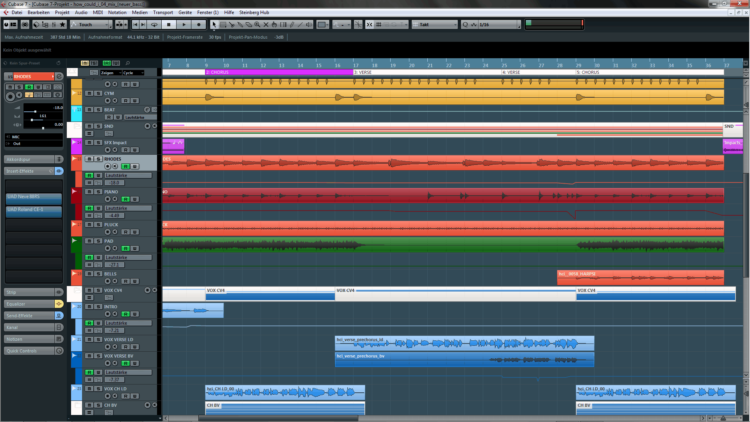The width and height of the screenshot is (750, 422).
Task: Select the Mute X tool
Action: 266,24
